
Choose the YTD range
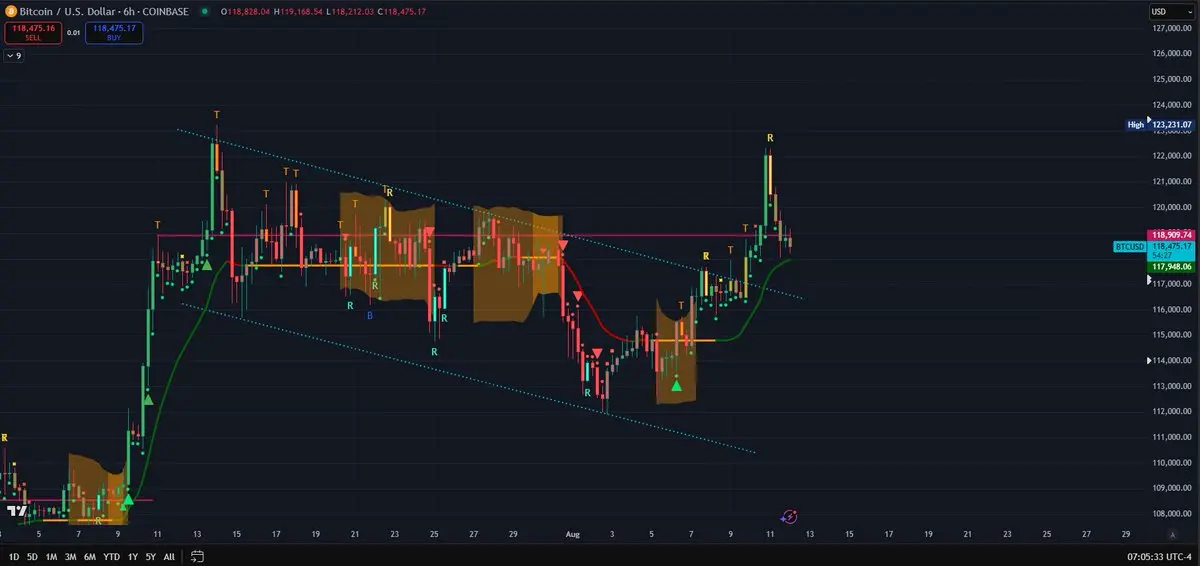(111, 556)
